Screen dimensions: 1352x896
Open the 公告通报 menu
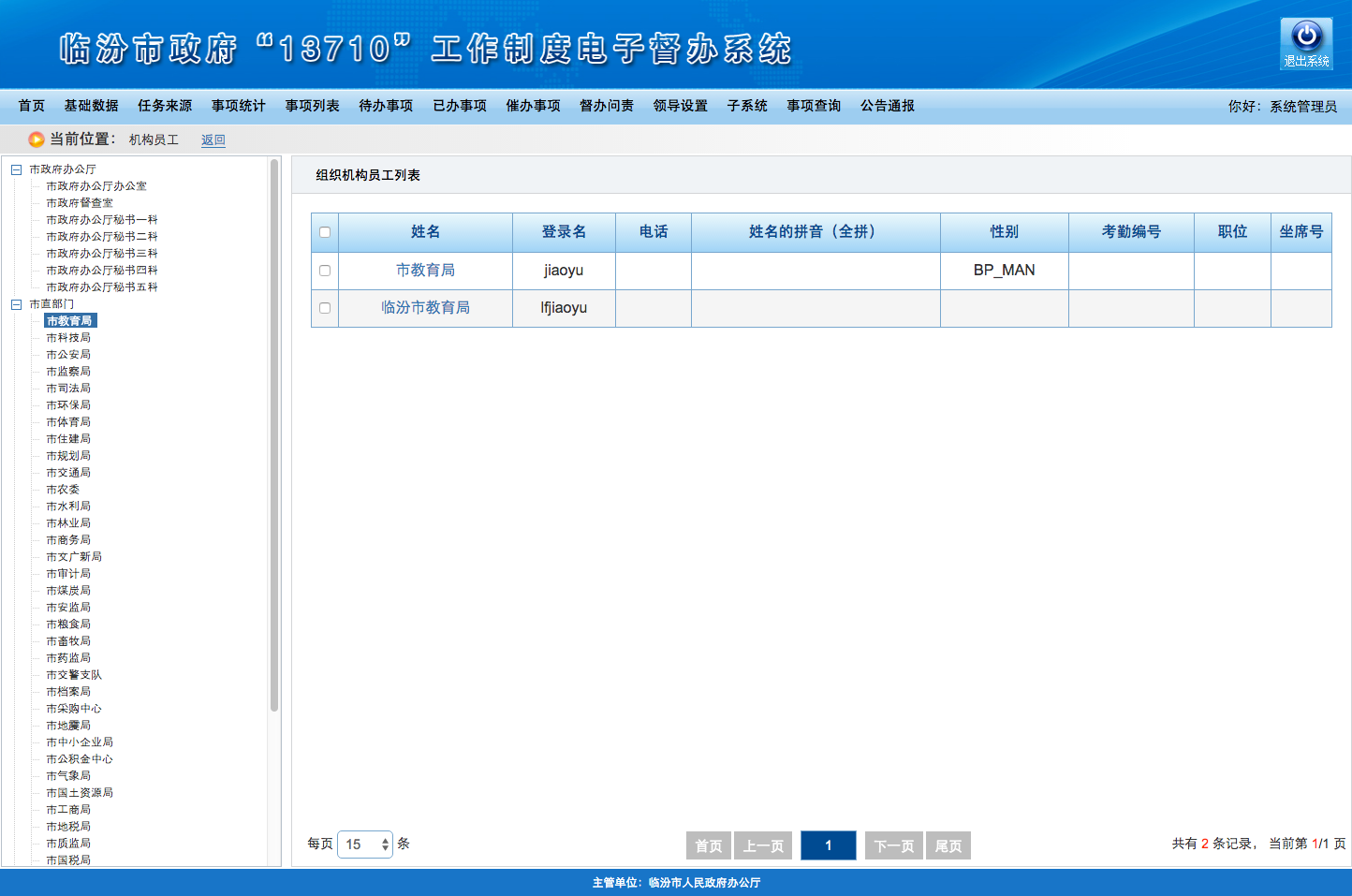(x=887, y=106)
